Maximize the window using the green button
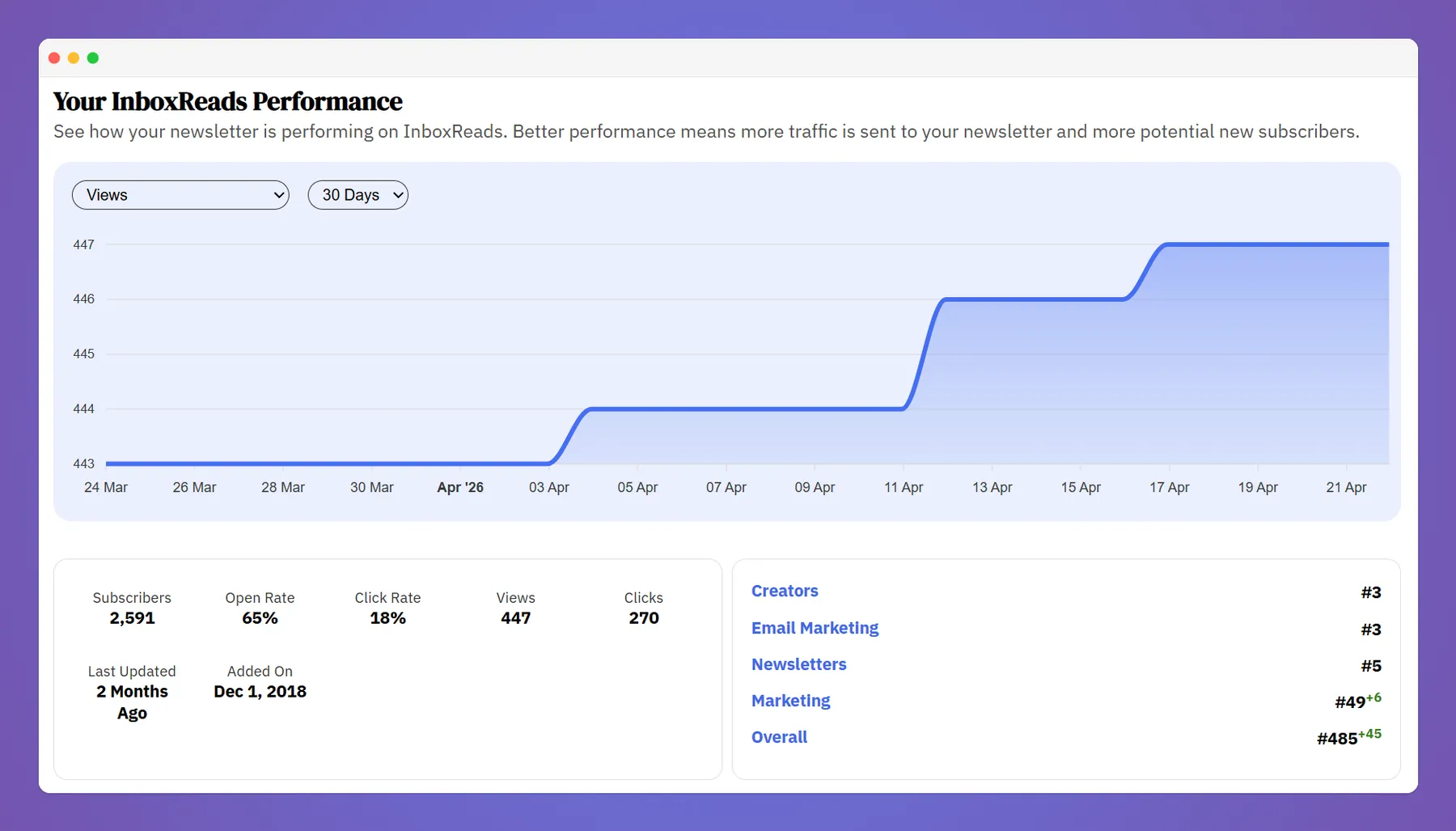 pyautogui.click(x=93, y=58)
